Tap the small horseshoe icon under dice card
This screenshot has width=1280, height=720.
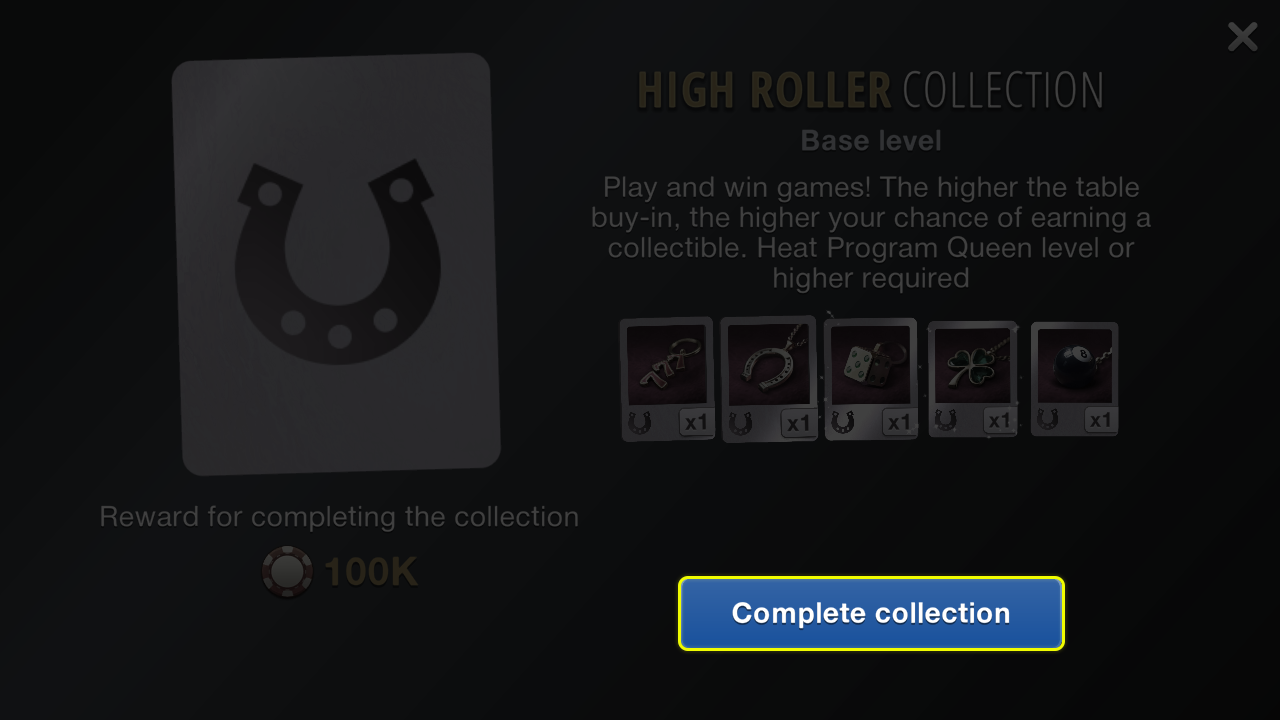[843, 423]
